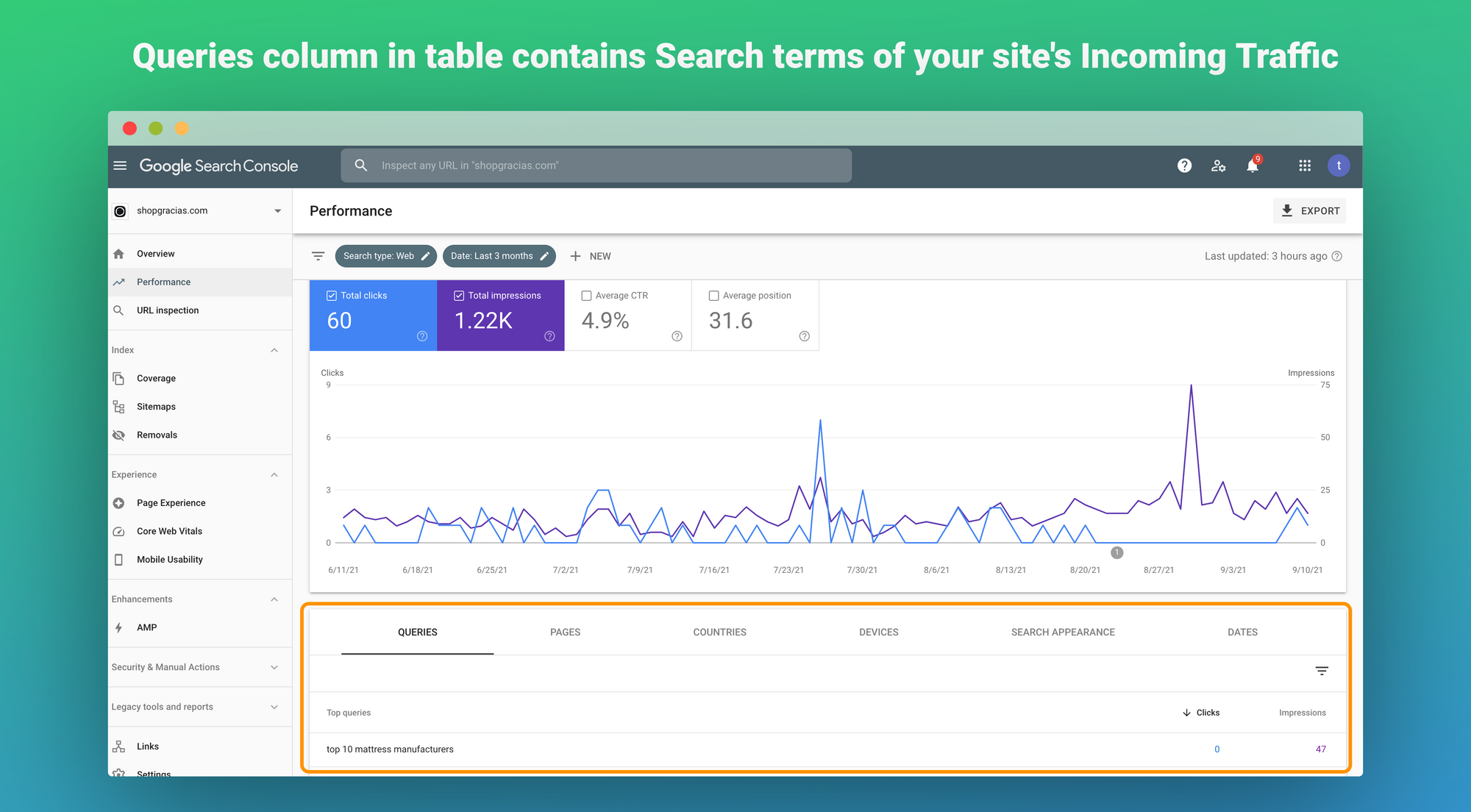Click the Inspect any URL search field
This screenshot has height=812, width=1471.
pyautogui.click(x=596, y=165)
